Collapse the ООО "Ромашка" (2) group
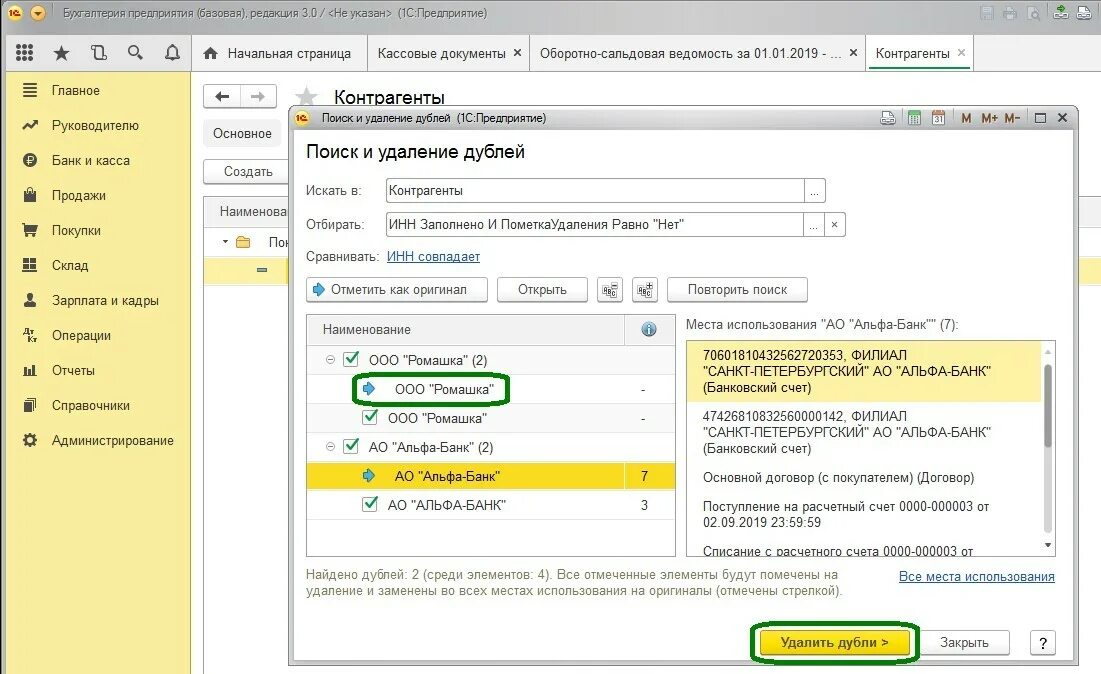 coord(330,359)
